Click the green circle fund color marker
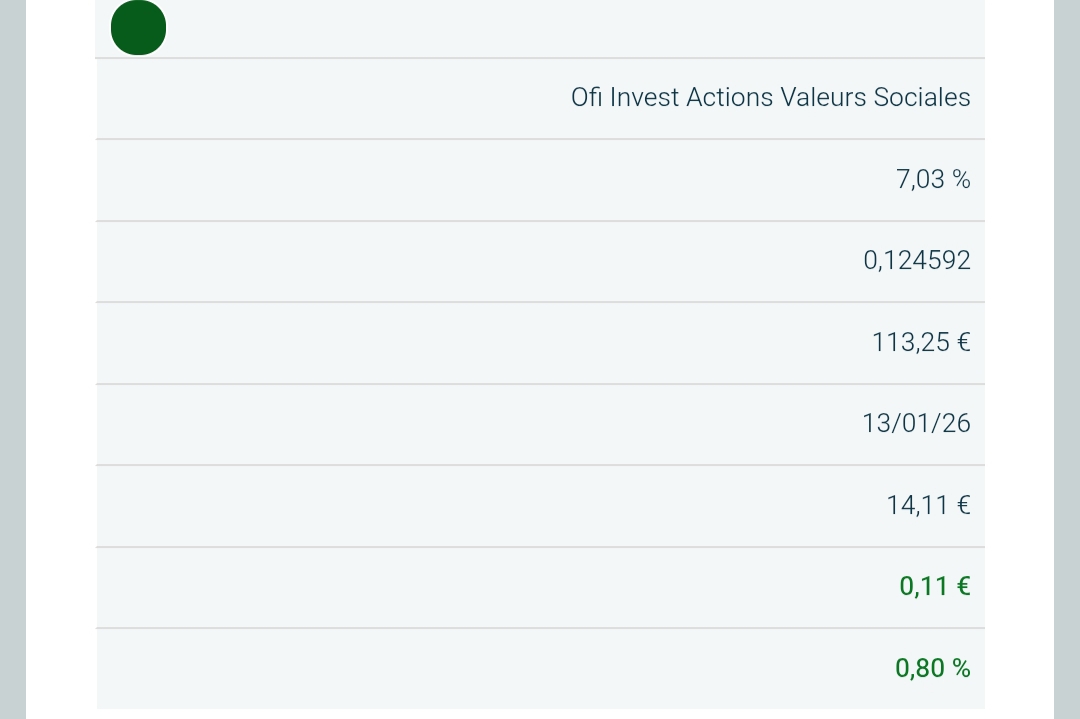 click(138, 28)
